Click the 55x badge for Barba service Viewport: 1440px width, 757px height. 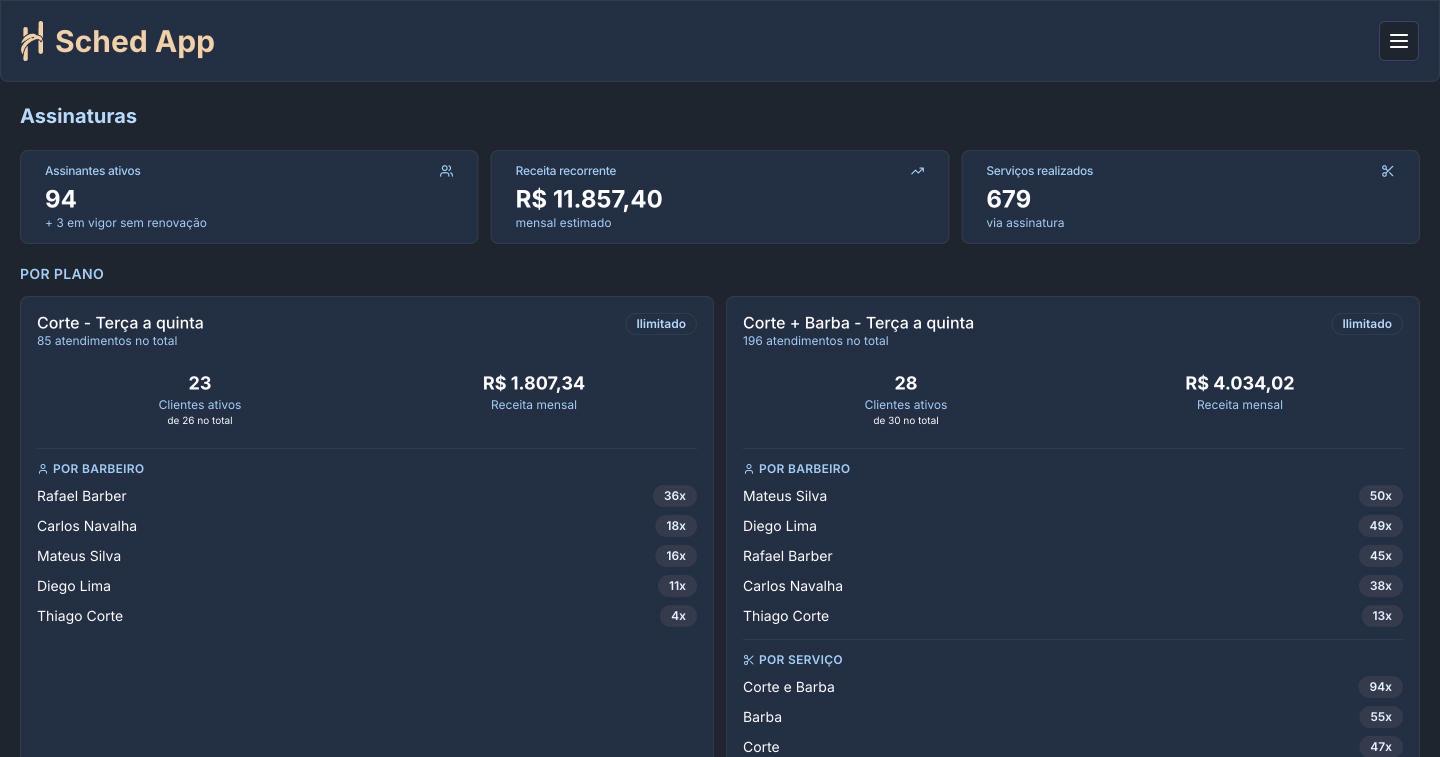[x=1381, y=717]
